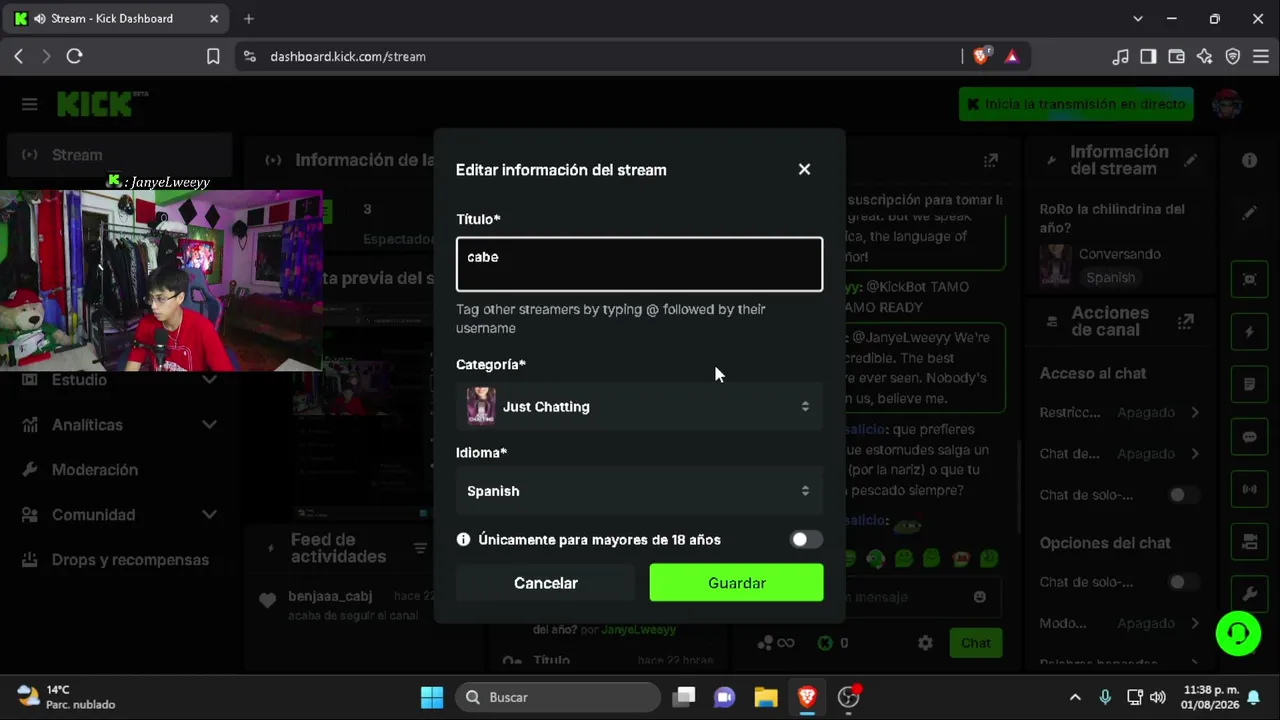The width and height of the screenshot is (1280, 720).
Task: Pop out the chat panel
Action: click(x=990, y=160)
